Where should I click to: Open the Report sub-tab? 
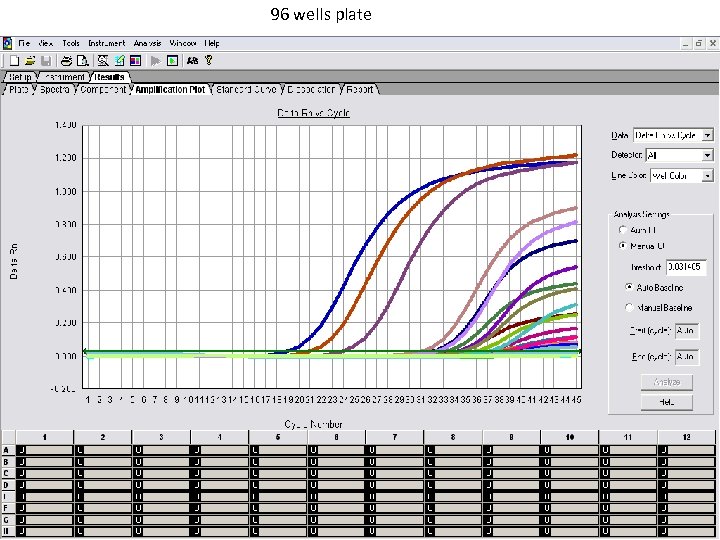click(x=360, y=90)
